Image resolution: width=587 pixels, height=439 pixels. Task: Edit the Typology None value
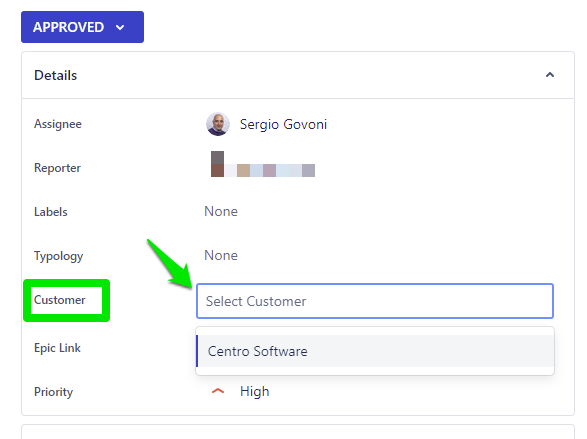(221, 255)
